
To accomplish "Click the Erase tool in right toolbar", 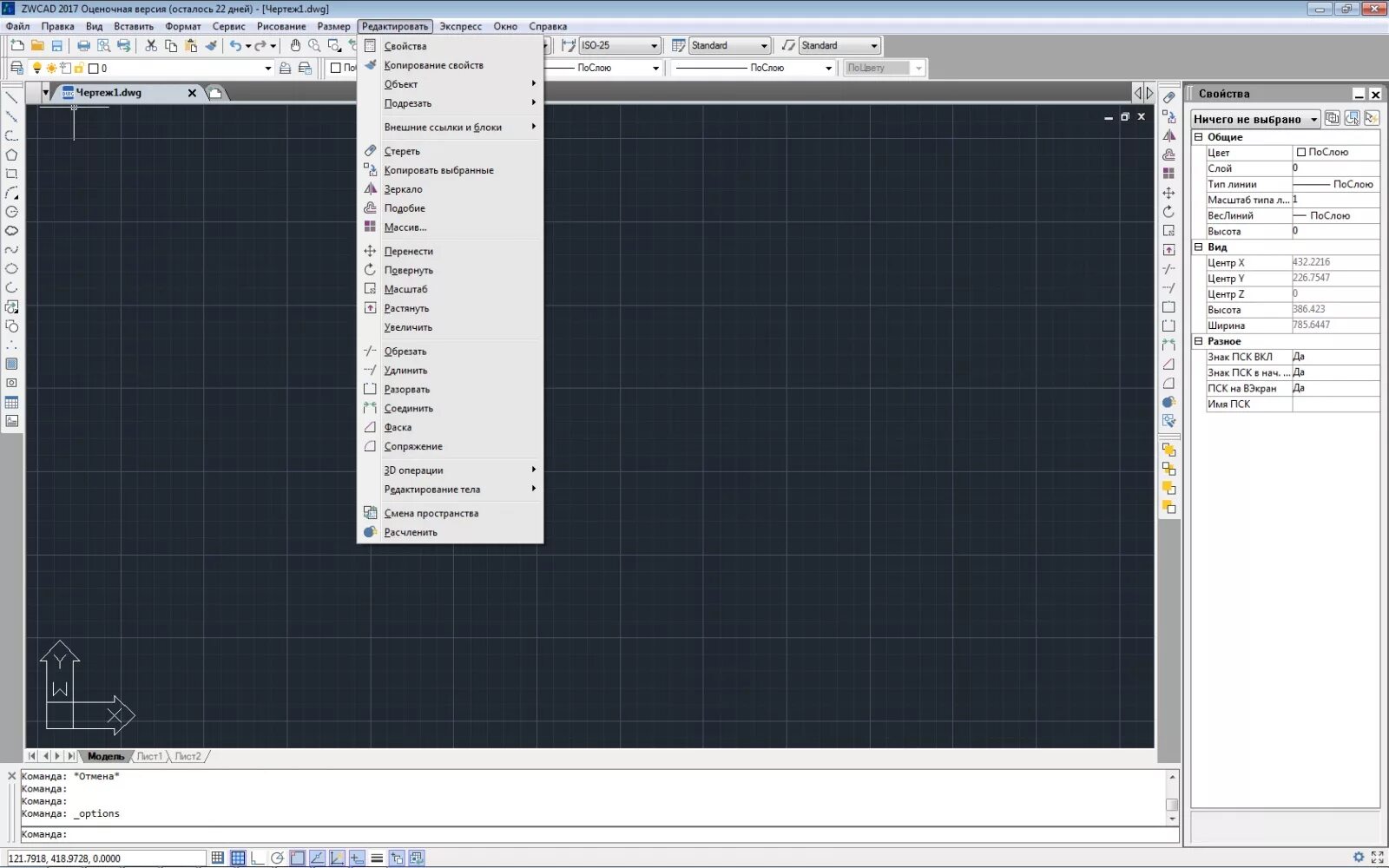I will tap(1169, 97).
